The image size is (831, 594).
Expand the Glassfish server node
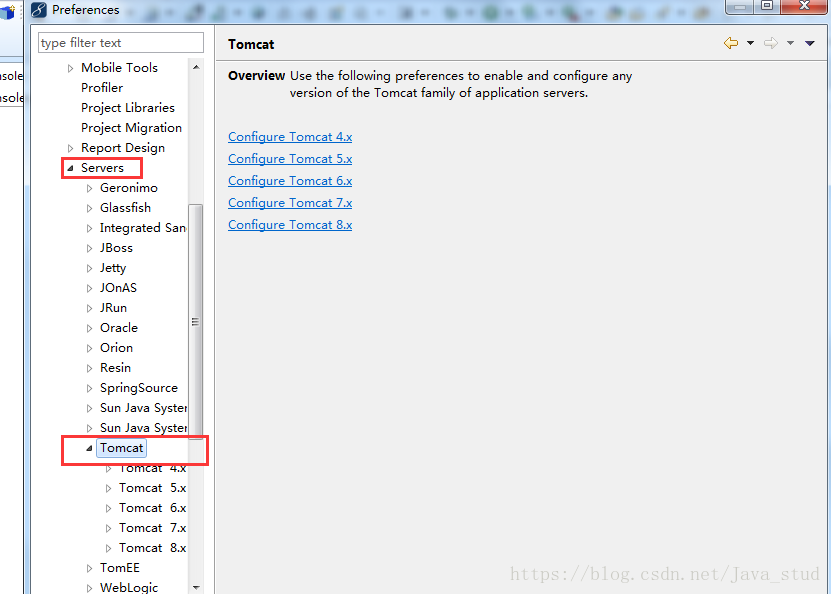point(90,208)
